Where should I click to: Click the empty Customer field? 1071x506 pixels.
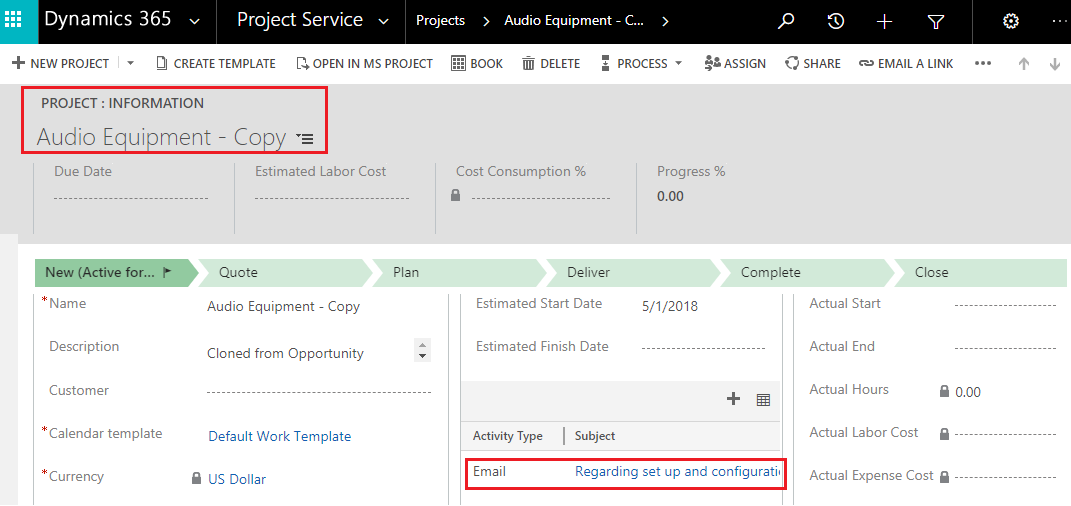318,393
